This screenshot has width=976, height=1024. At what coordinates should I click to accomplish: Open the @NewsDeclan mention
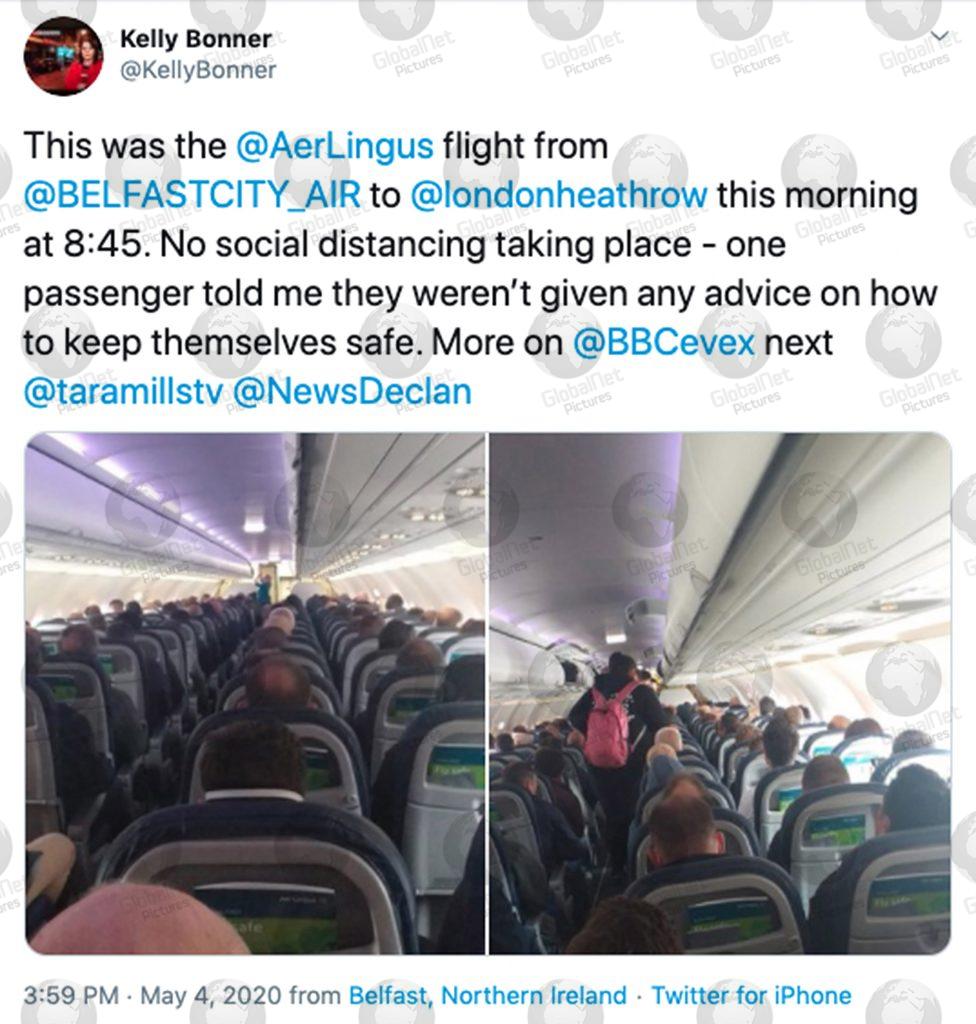coord(351,392)
